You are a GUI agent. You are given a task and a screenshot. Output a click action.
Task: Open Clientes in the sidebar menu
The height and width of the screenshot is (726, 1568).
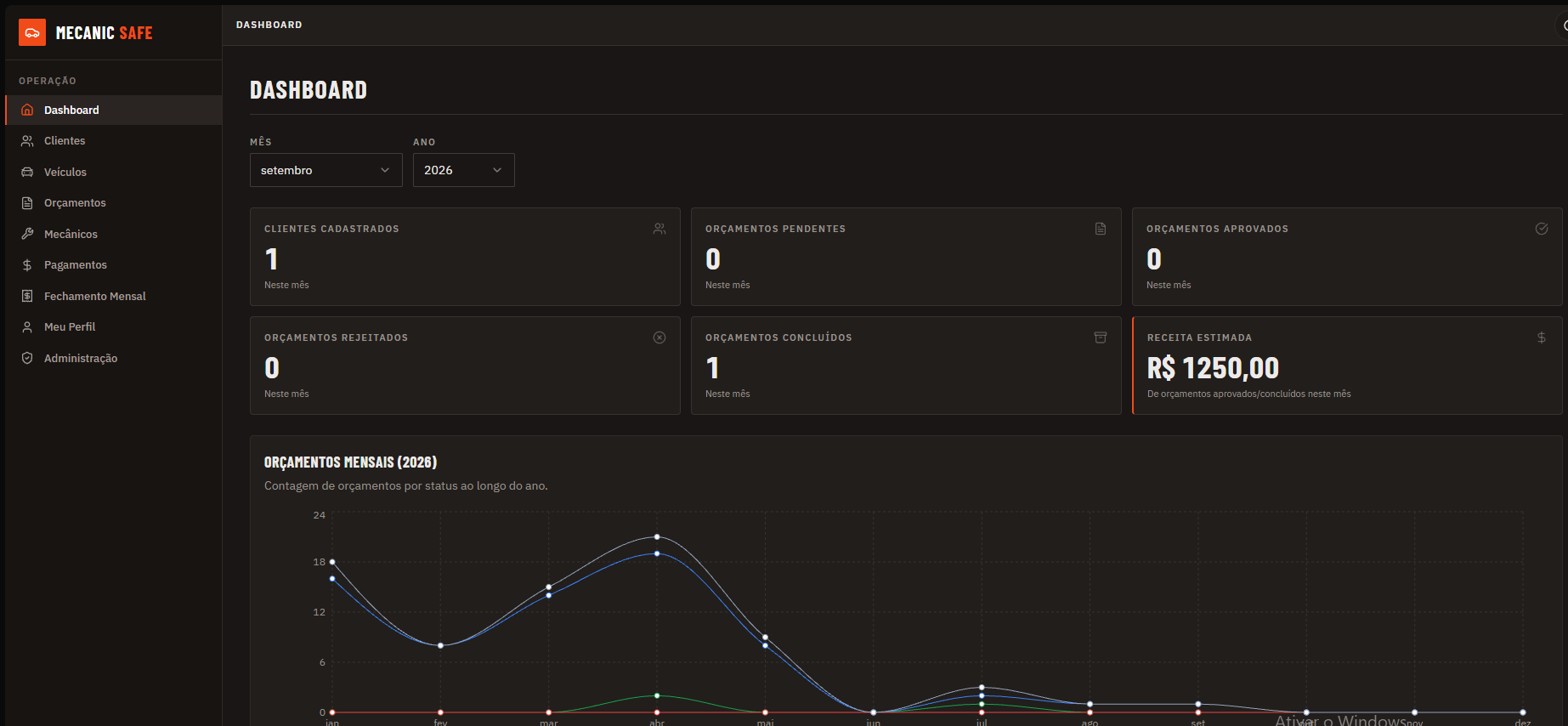pos(114,141)
